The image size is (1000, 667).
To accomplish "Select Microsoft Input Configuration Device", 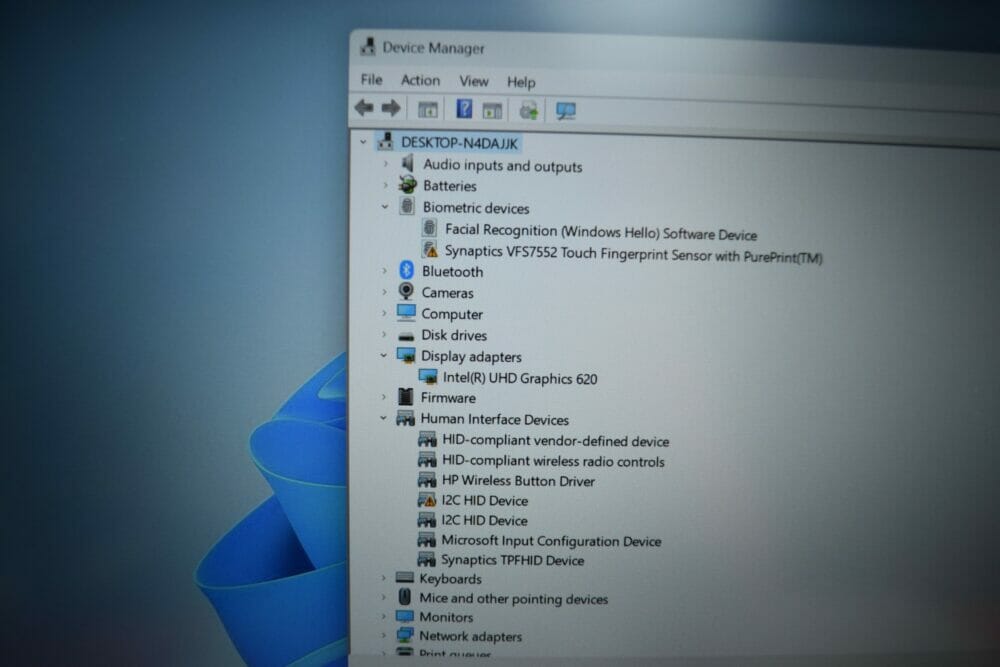I will pyautogui.click(x=551, y=541).
